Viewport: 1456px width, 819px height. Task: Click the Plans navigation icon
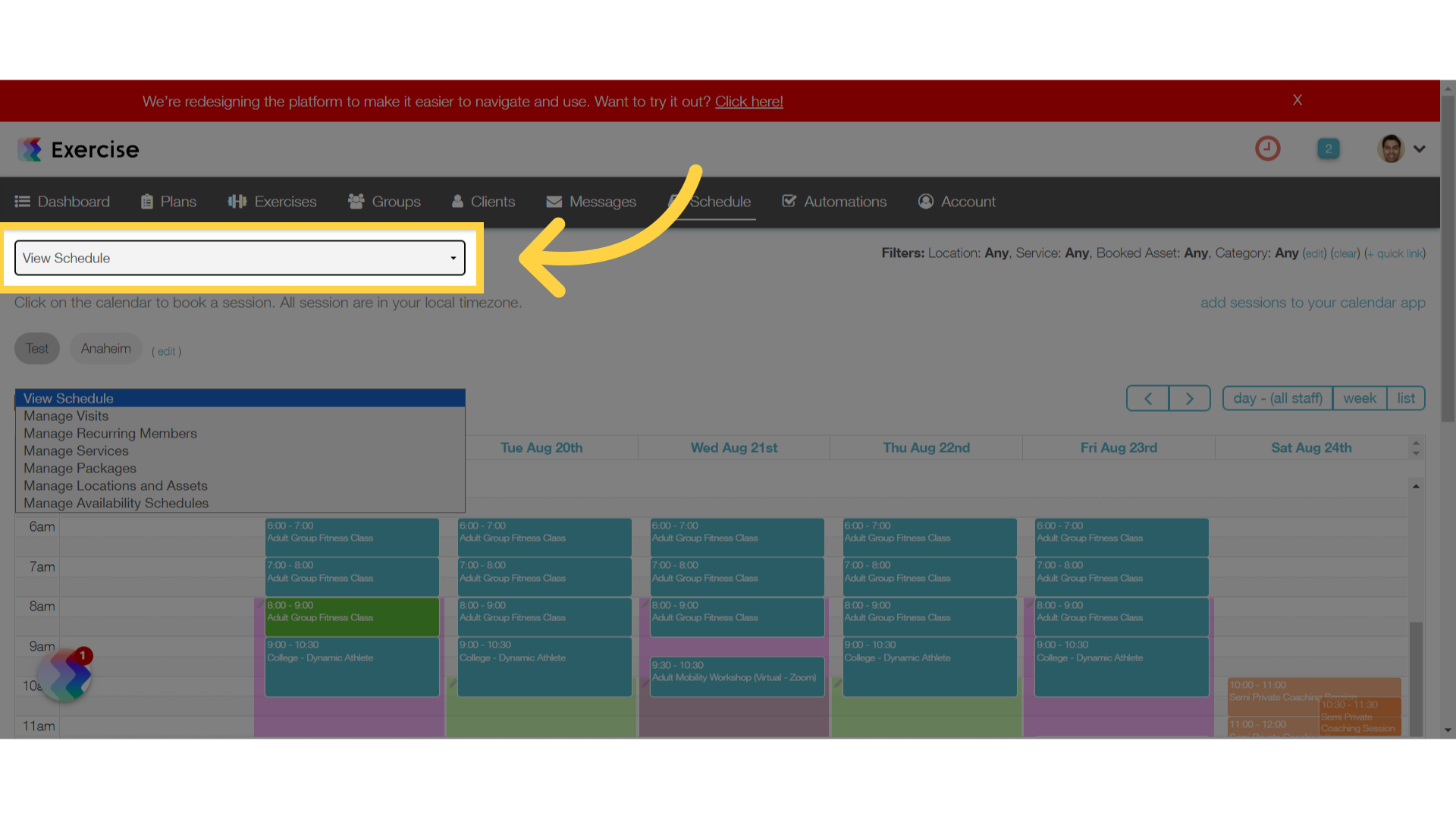coord(147,201)
